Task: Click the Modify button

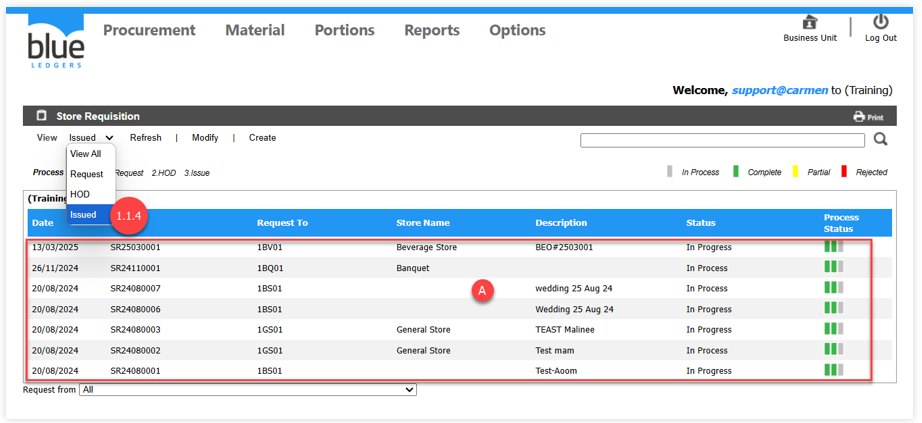Action: point(205,138)
